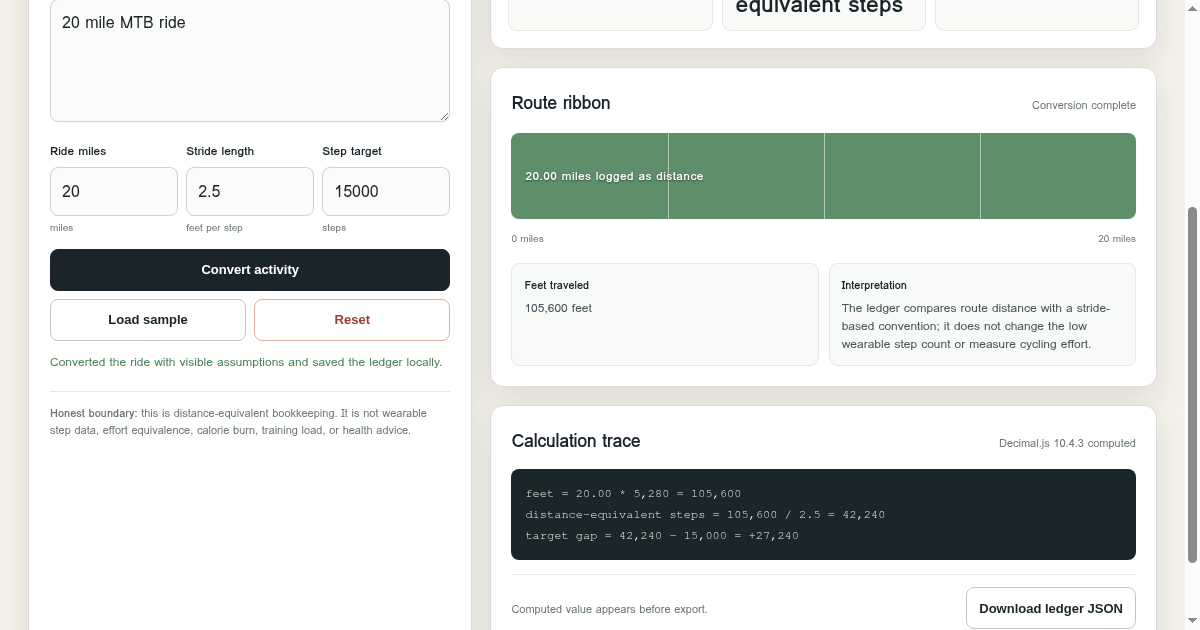Image resolution: width=1200 pixels, height=630 pixels.
Task: Focus the Step target input field
Action: pyautogui.click(x=386, y=191)
